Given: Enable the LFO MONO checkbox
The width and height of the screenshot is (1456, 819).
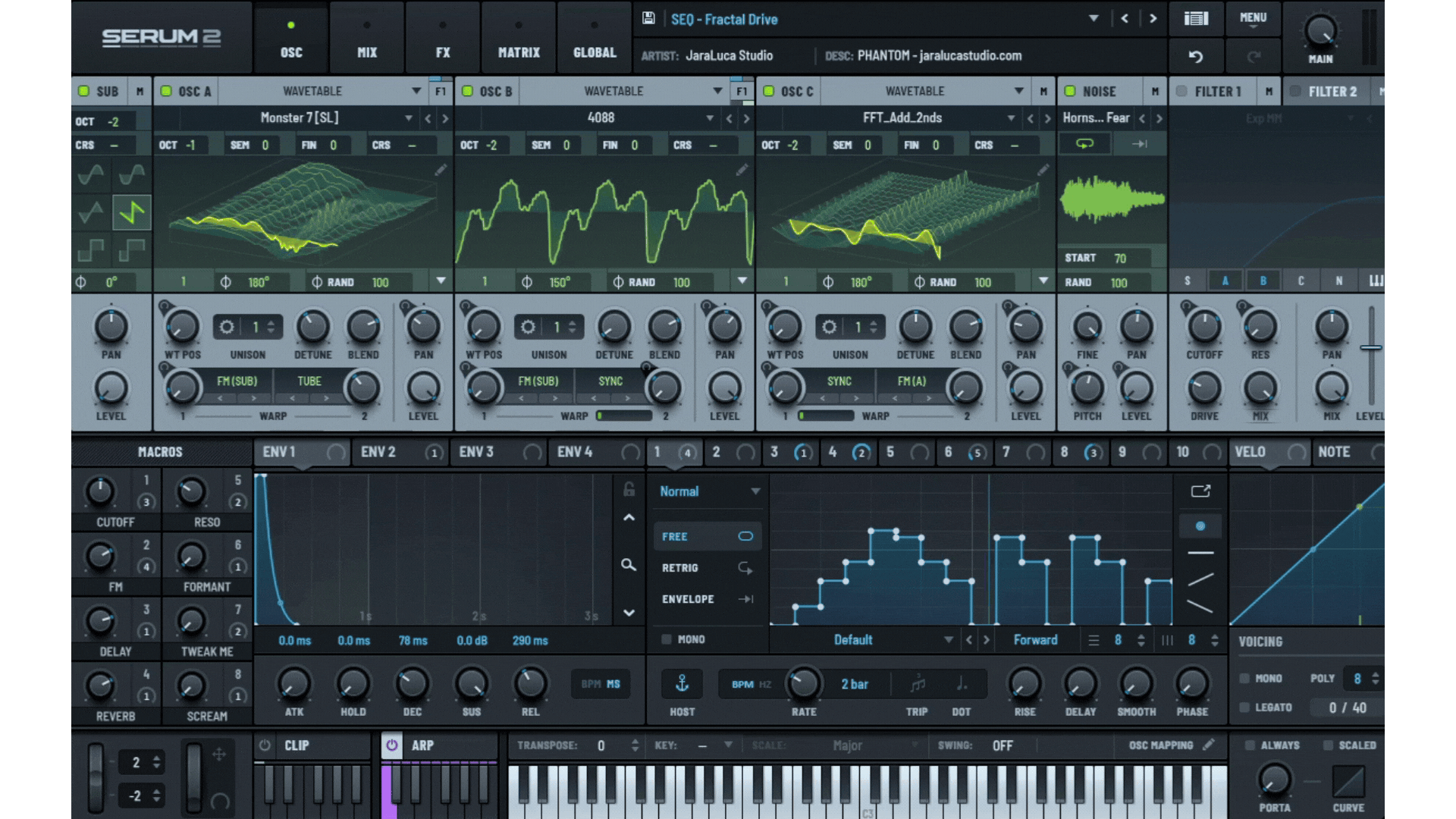Looking at the screenshot, I should coord(667,639).
